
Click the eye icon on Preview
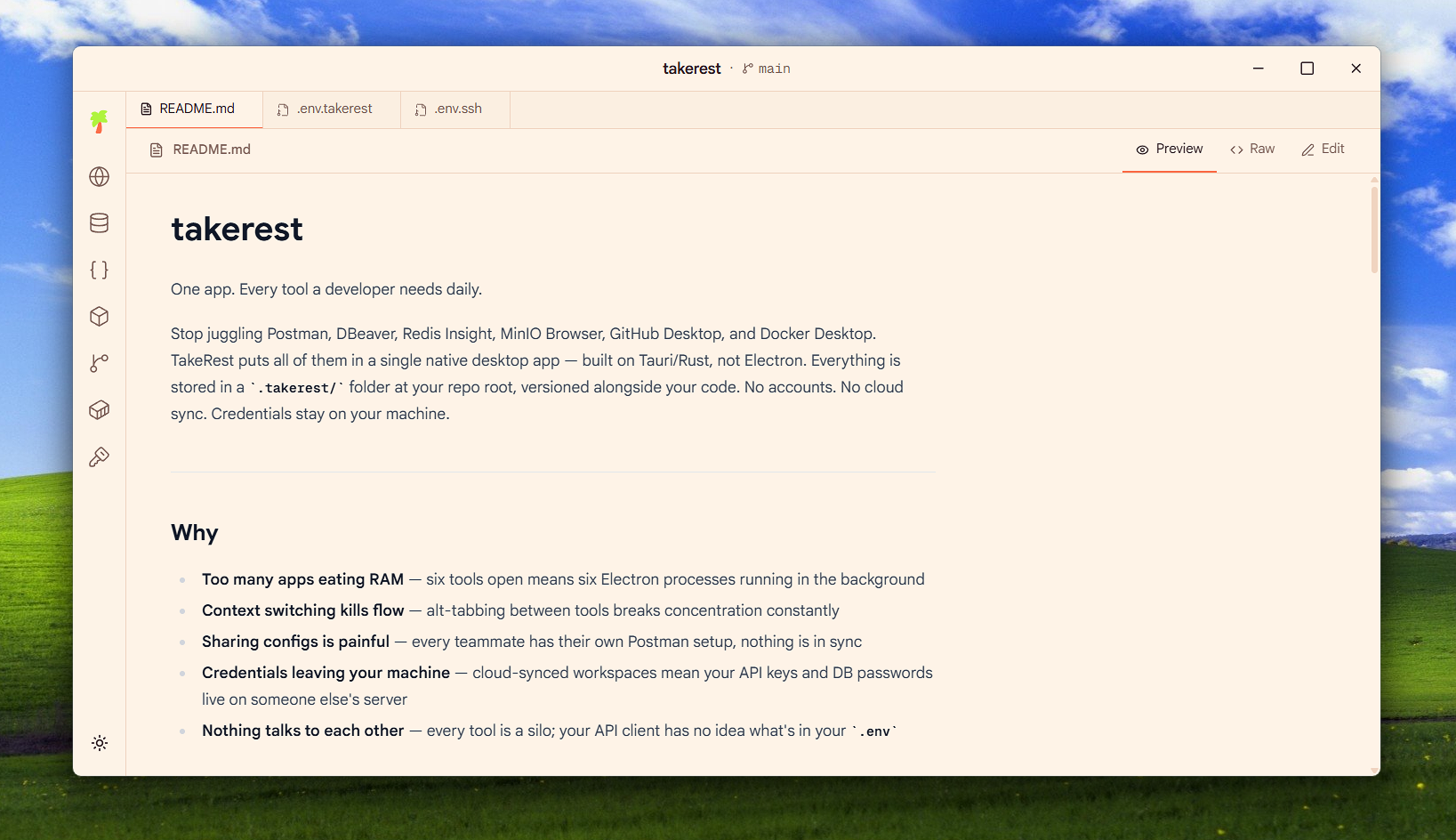pyautogui.click(x=1143, y=150)
